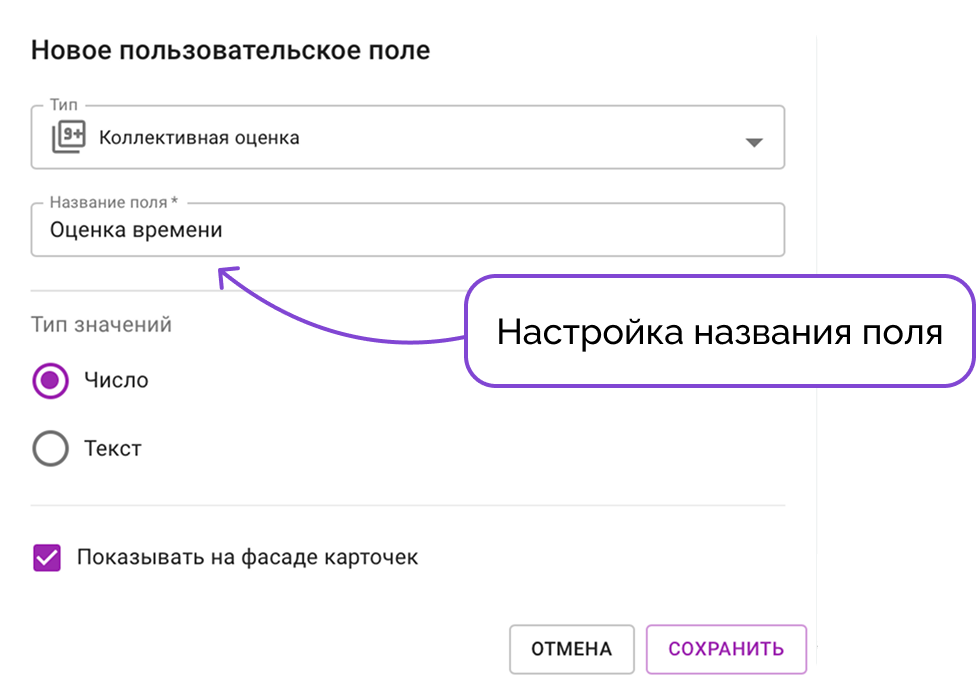Click the Новое пользовательское поле dialog title
This screenshot has width=976, height=700.
click(x=230, y=50)
